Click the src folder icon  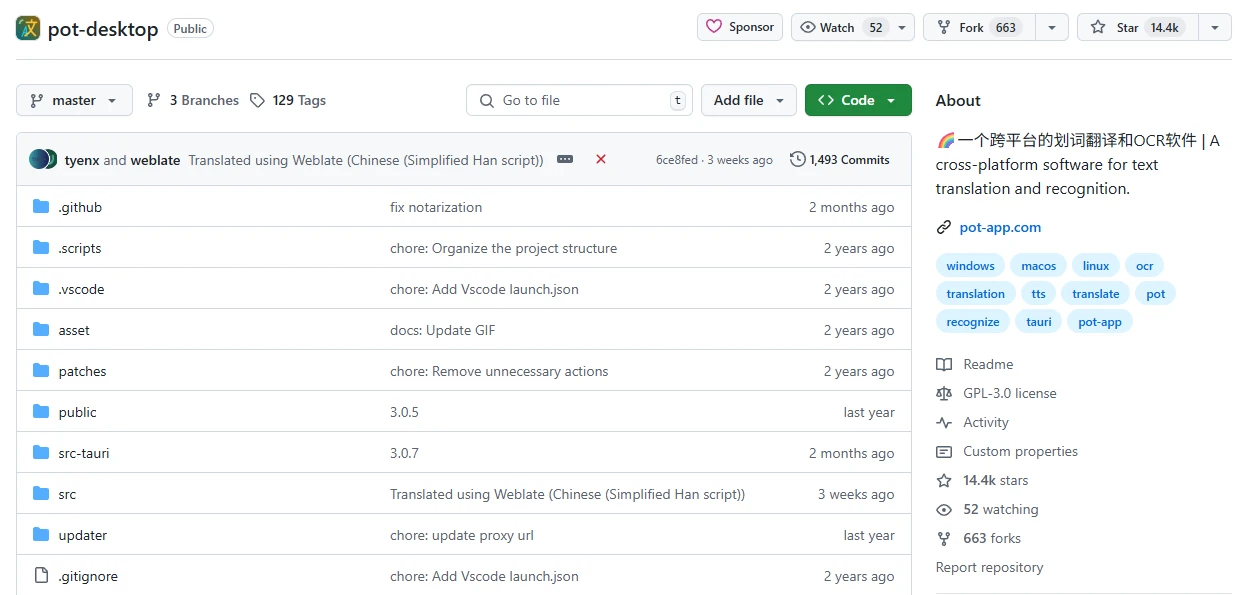click(41, 494)
